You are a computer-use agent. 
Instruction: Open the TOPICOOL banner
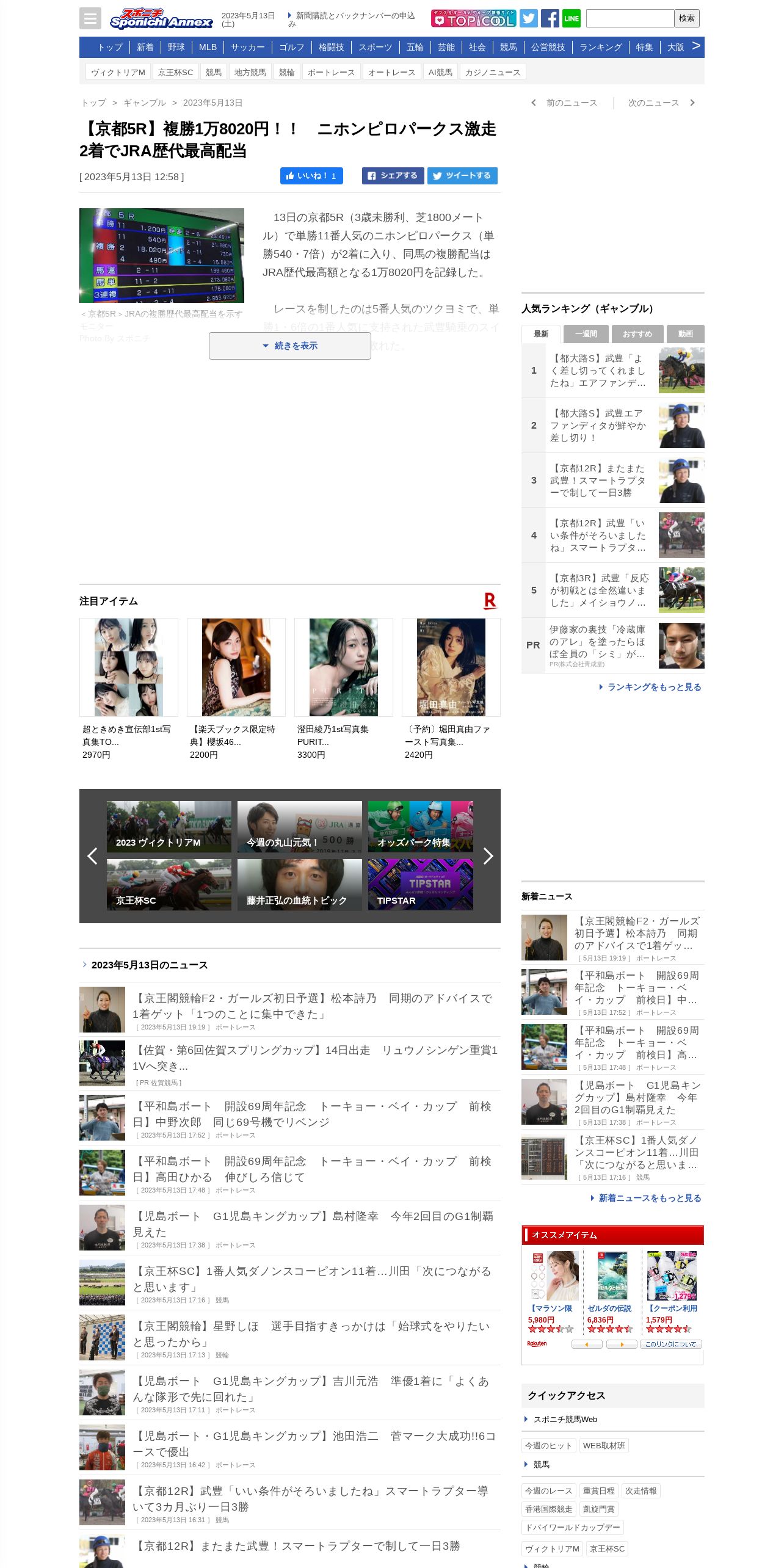474,18
